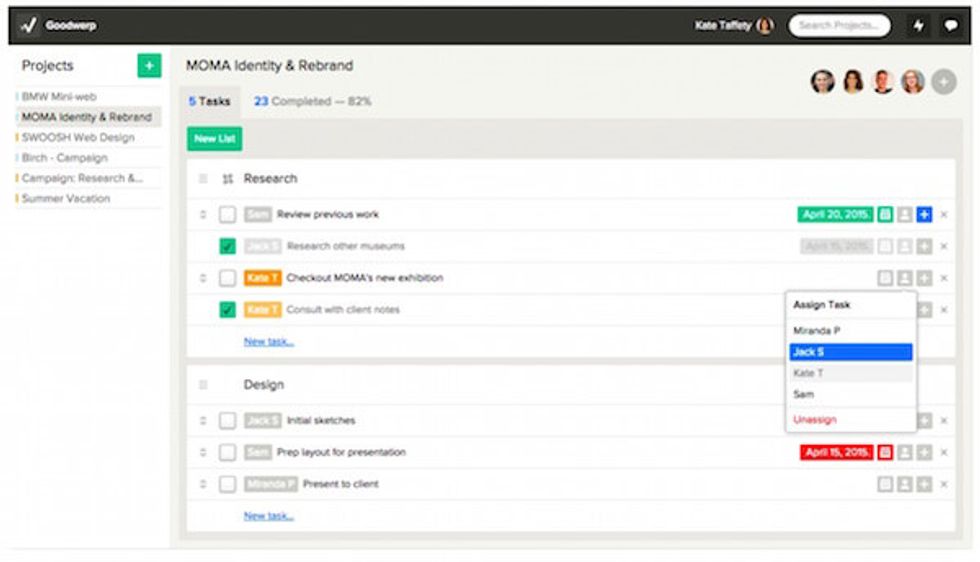
Task: Click blue plus icon on Review previous work
Action: click(924, 214)
